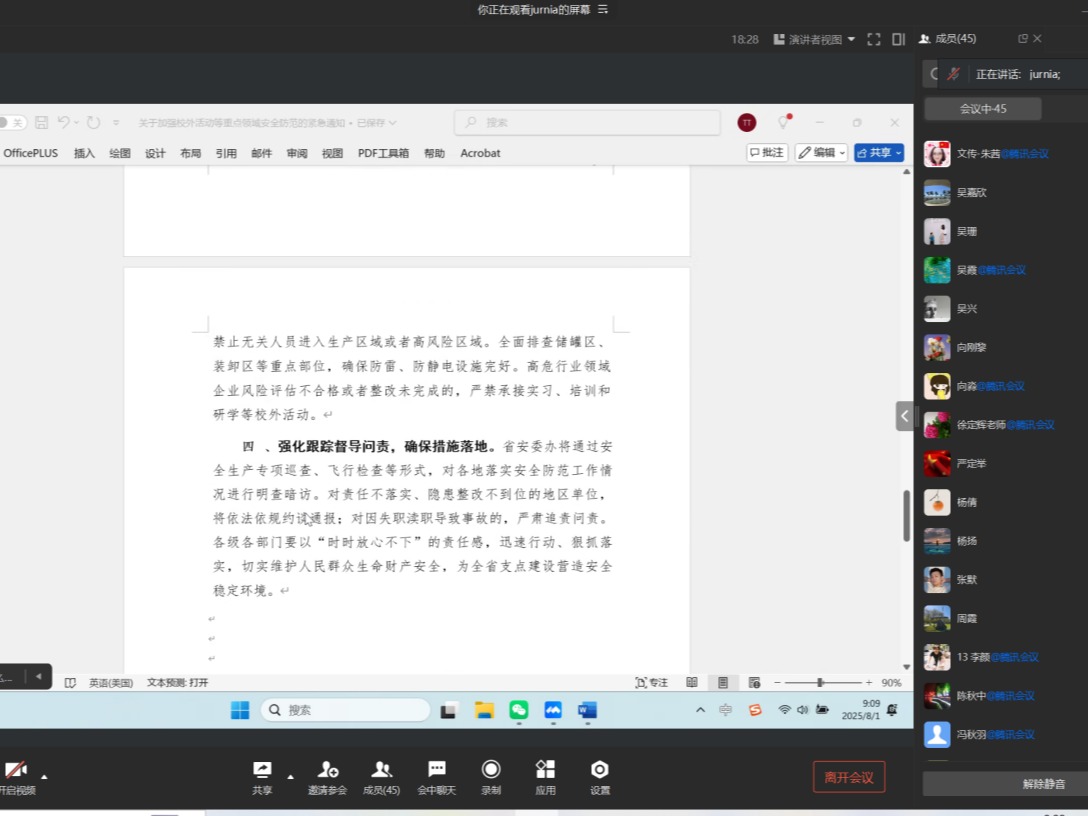Click the meeting title bar menu icon

point(602,10)
